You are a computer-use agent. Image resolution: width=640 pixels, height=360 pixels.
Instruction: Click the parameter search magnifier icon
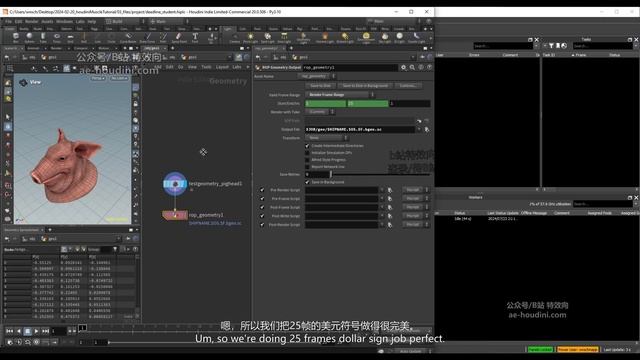[x=412, y=67]
